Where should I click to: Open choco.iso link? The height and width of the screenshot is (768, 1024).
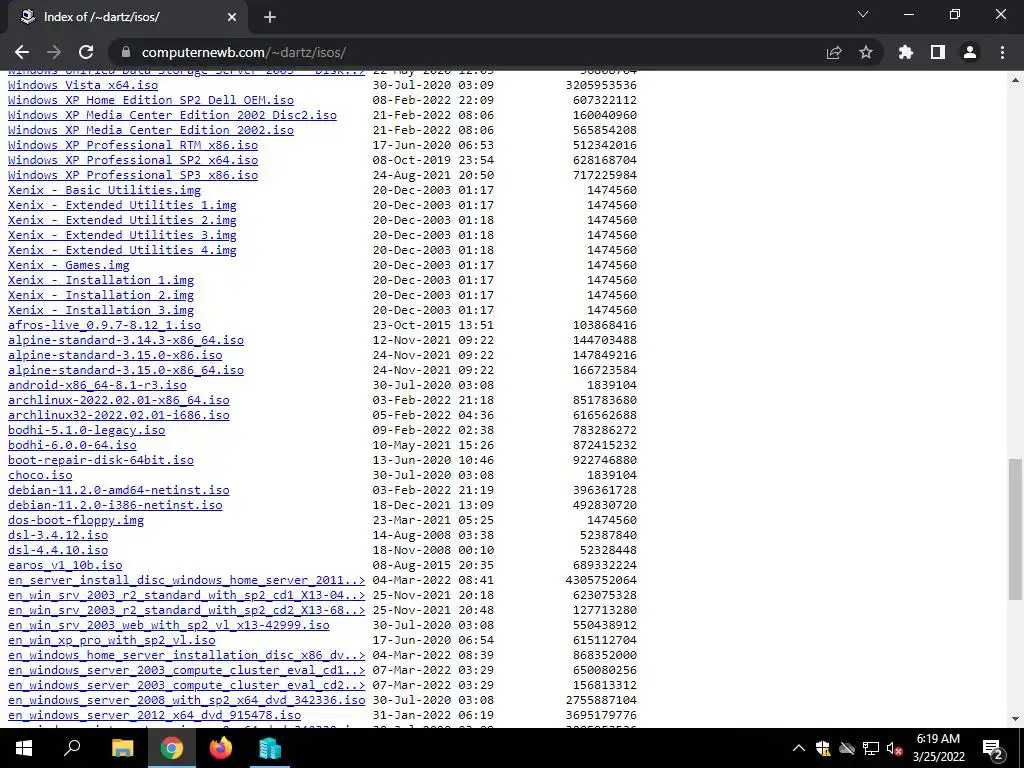(40, 475)
